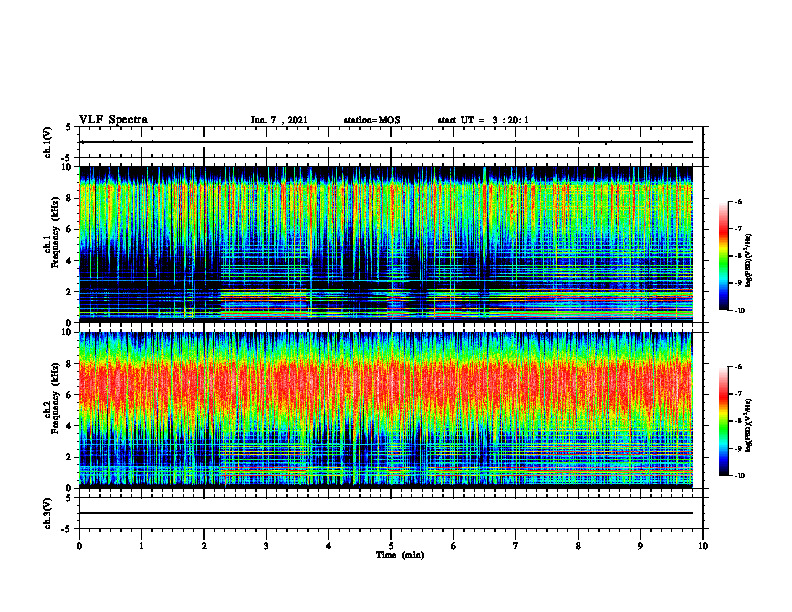Click the ch.3 voltage trace line
This screenshot has width=792, height=612.
pos(386,513)
